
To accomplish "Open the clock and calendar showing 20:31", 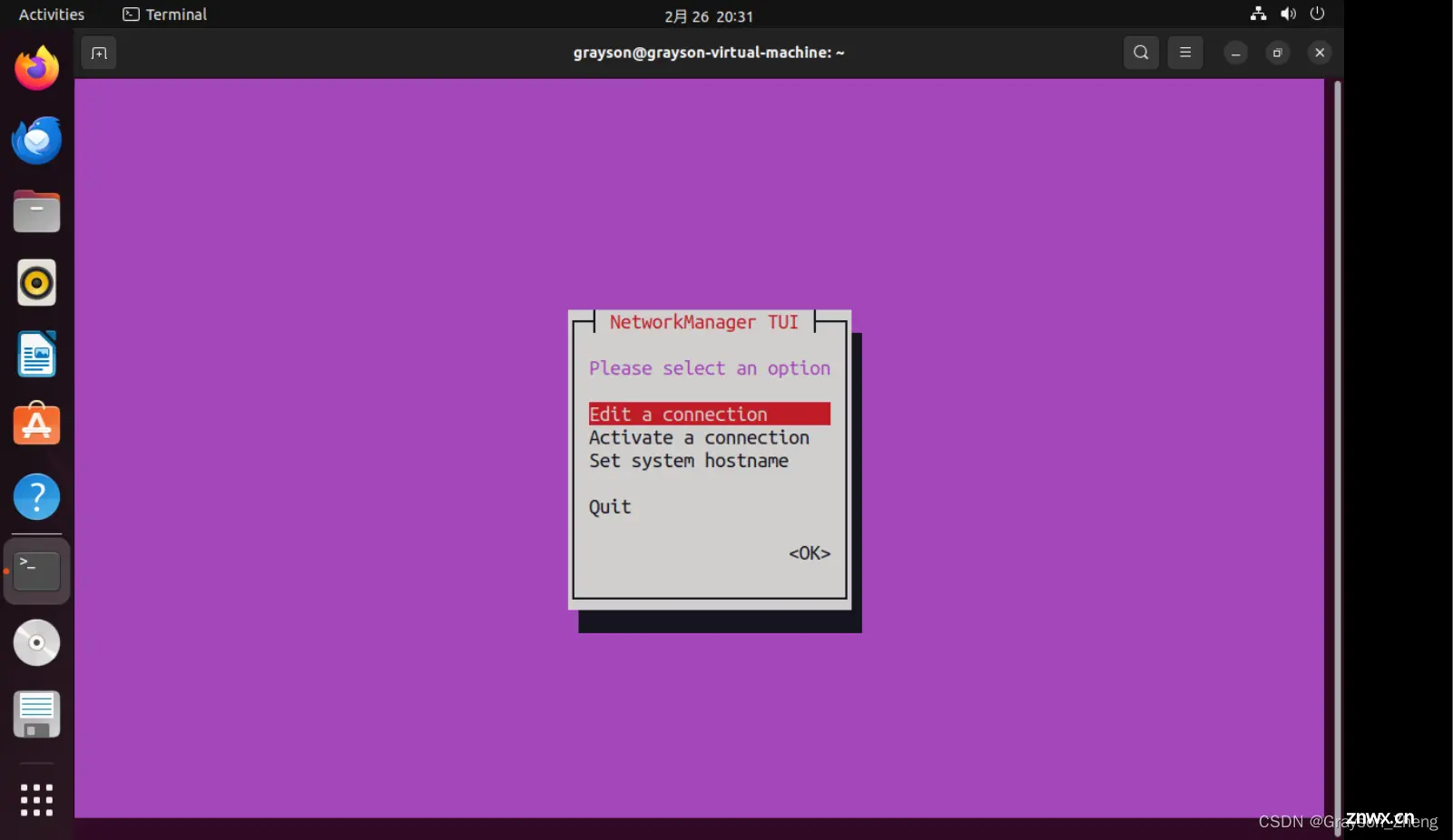I will coord(709,16).
